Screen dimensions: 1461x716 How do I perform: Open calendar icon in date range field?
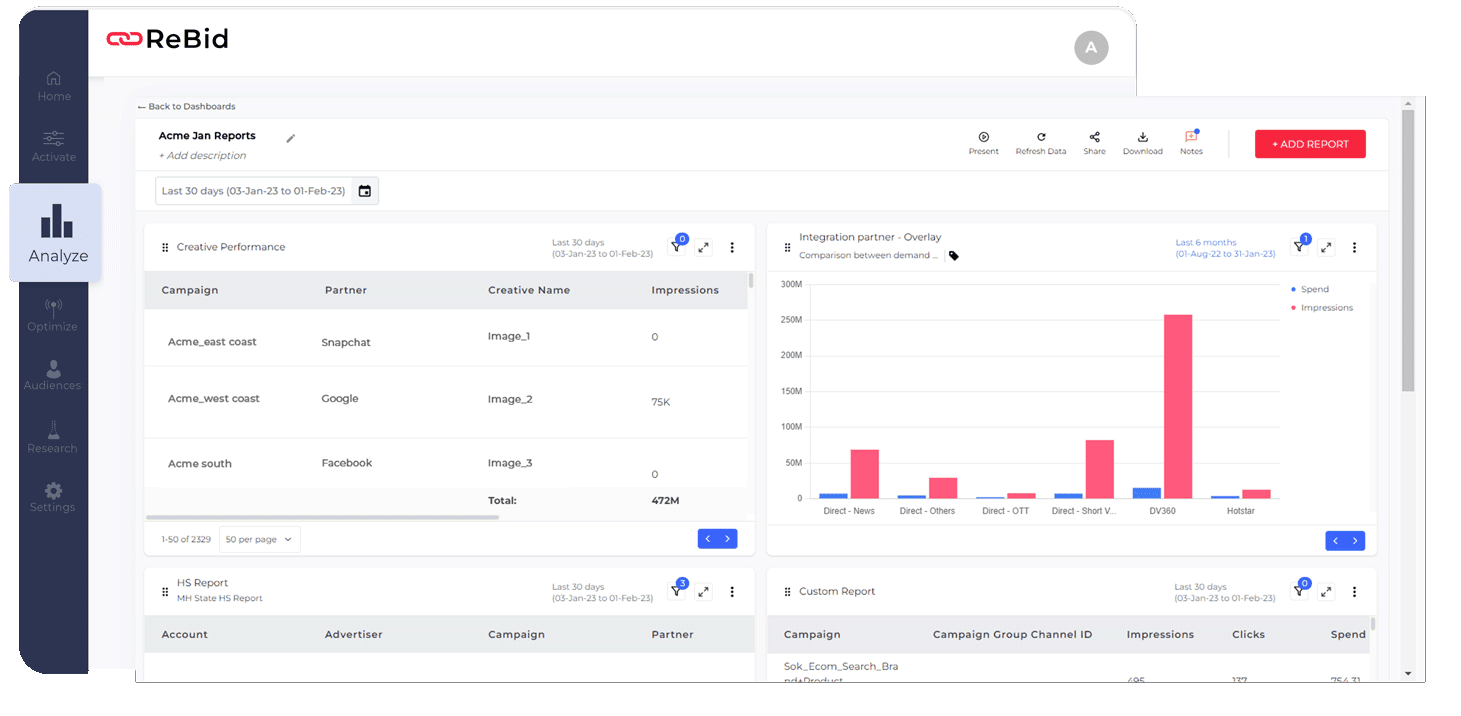(x=365, y=191)
